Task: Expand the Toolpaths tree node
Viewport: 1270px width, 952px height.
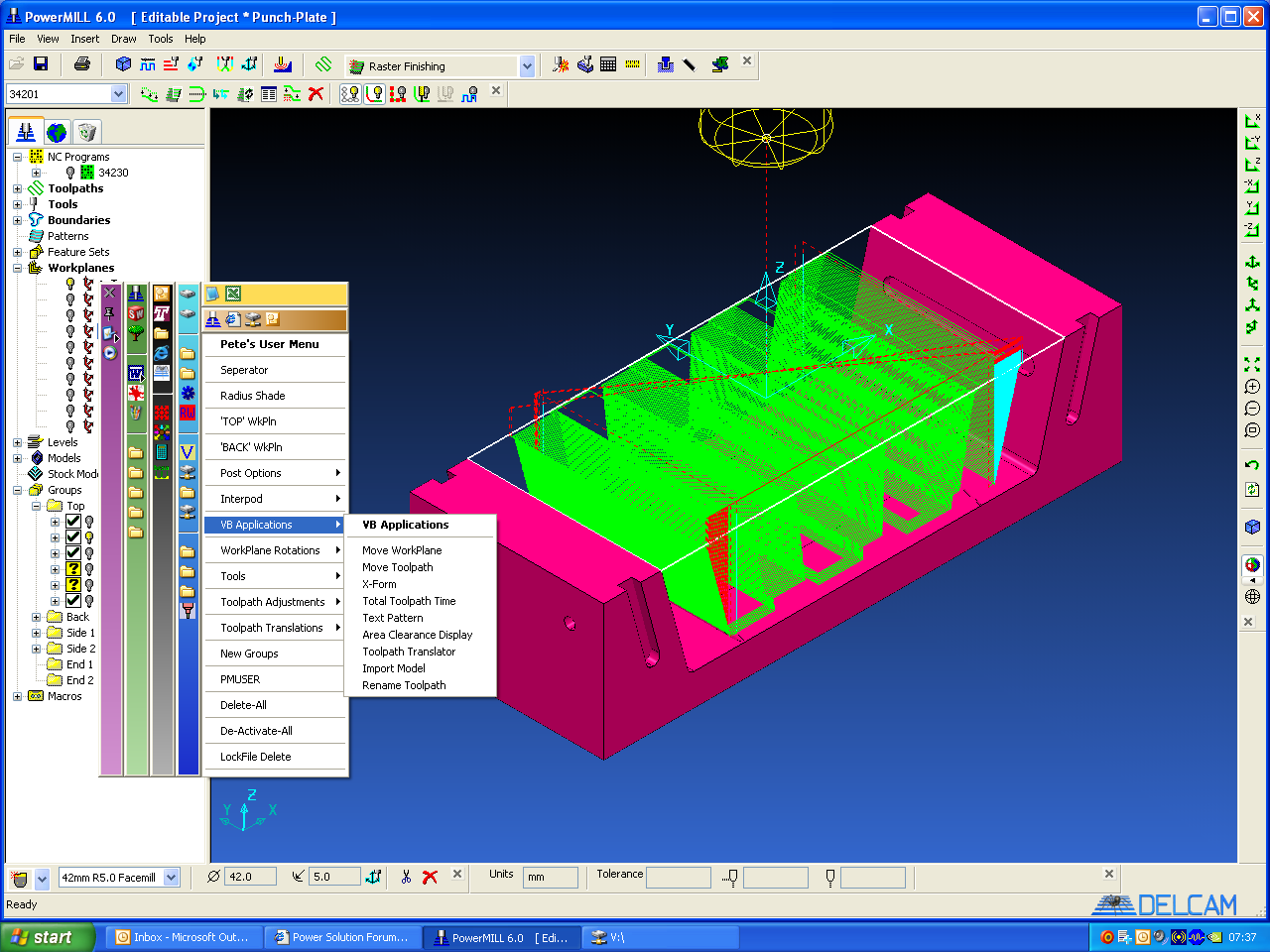Action: [x=17, y=188]
